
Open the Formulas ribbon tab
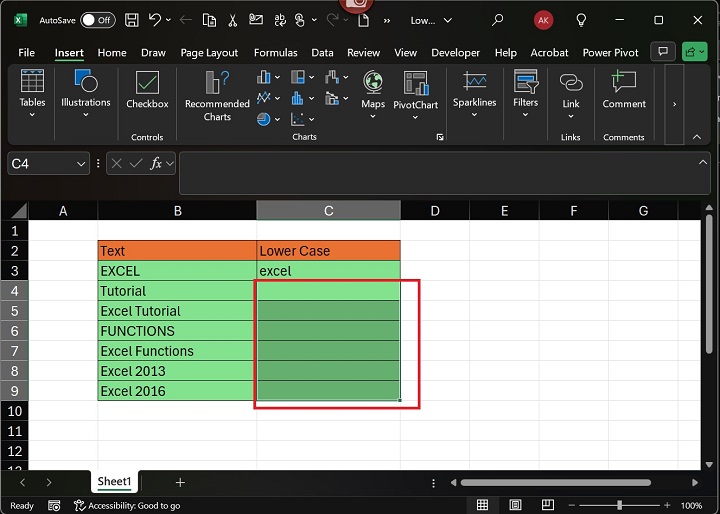pos(275,53)
